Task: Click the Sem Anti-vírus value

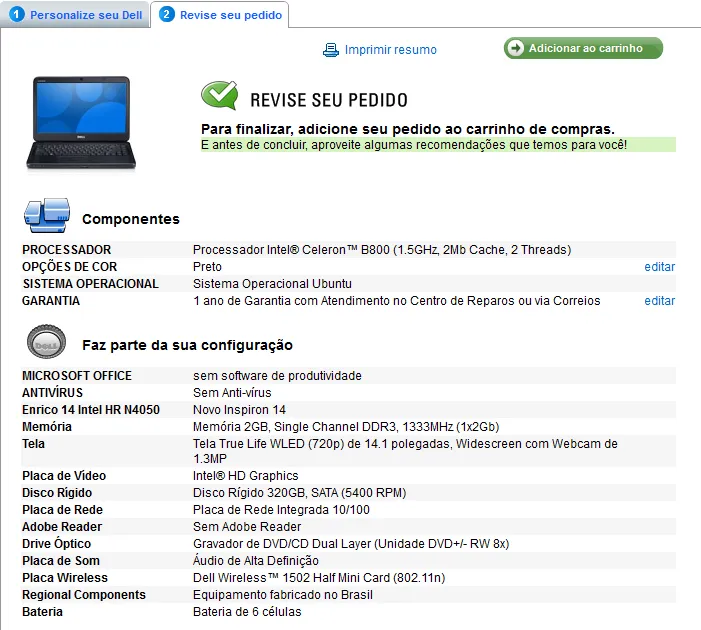Action: (232, 393)
